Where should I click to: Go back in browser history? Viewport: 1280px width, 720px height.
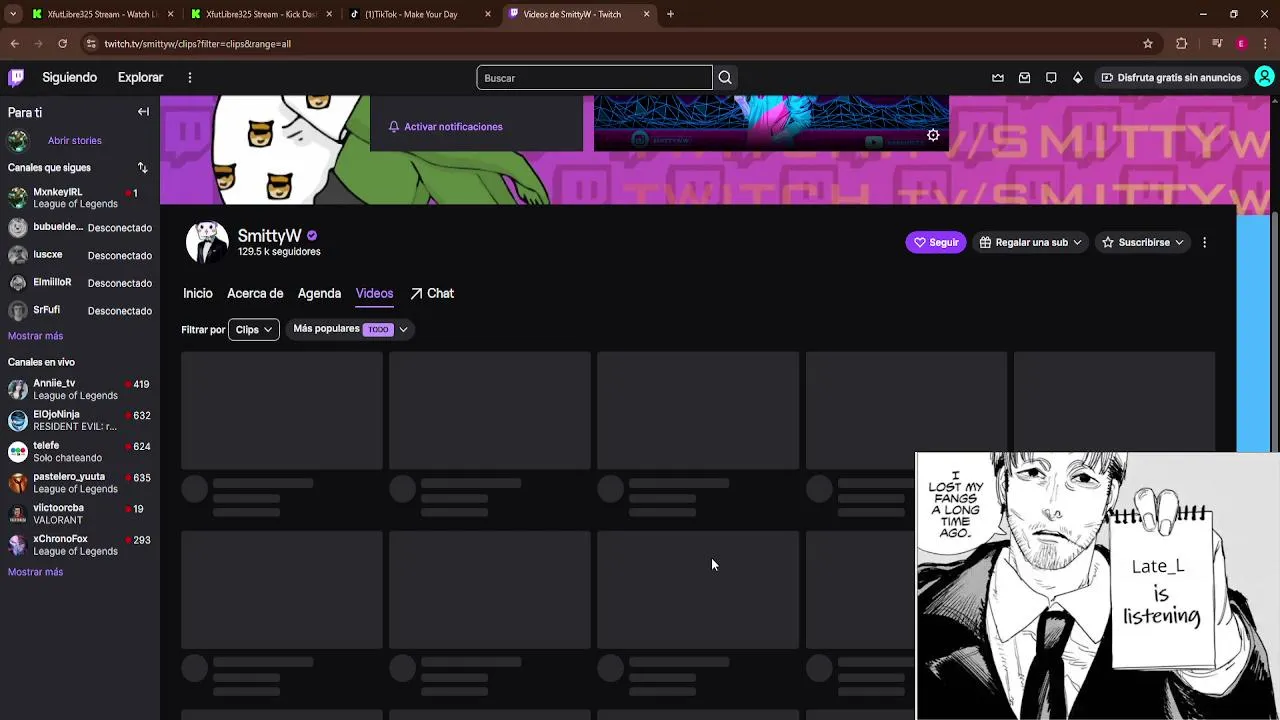pos(14,44)
